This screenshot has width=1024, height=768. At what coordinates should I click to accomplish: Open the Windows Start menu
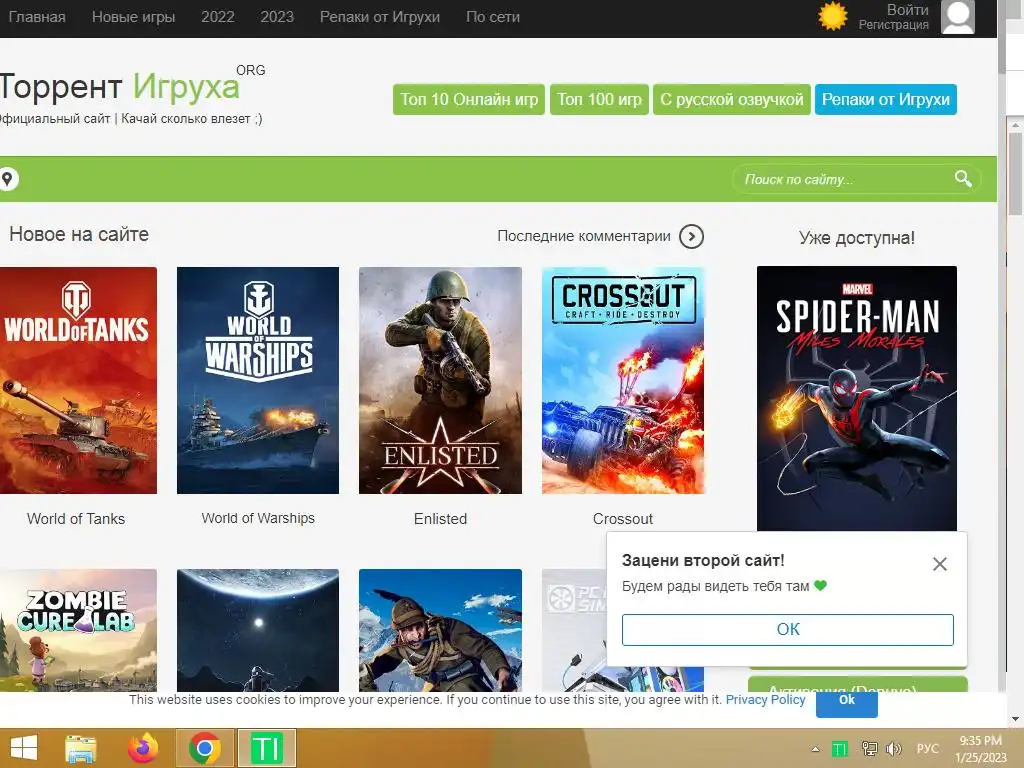[x=24, y=748]
